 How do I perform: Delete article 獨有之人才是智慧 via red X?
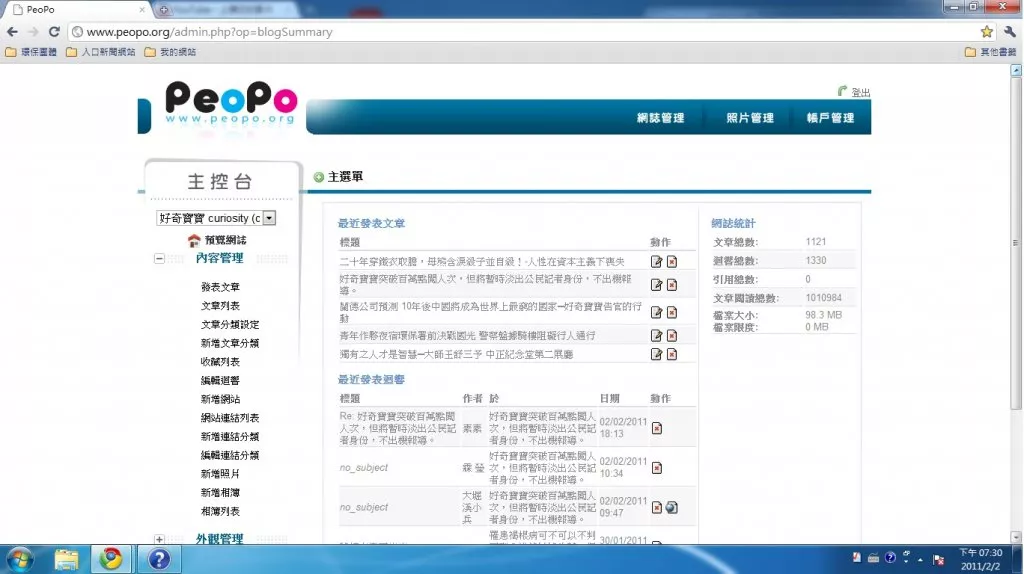coord(671,355)
